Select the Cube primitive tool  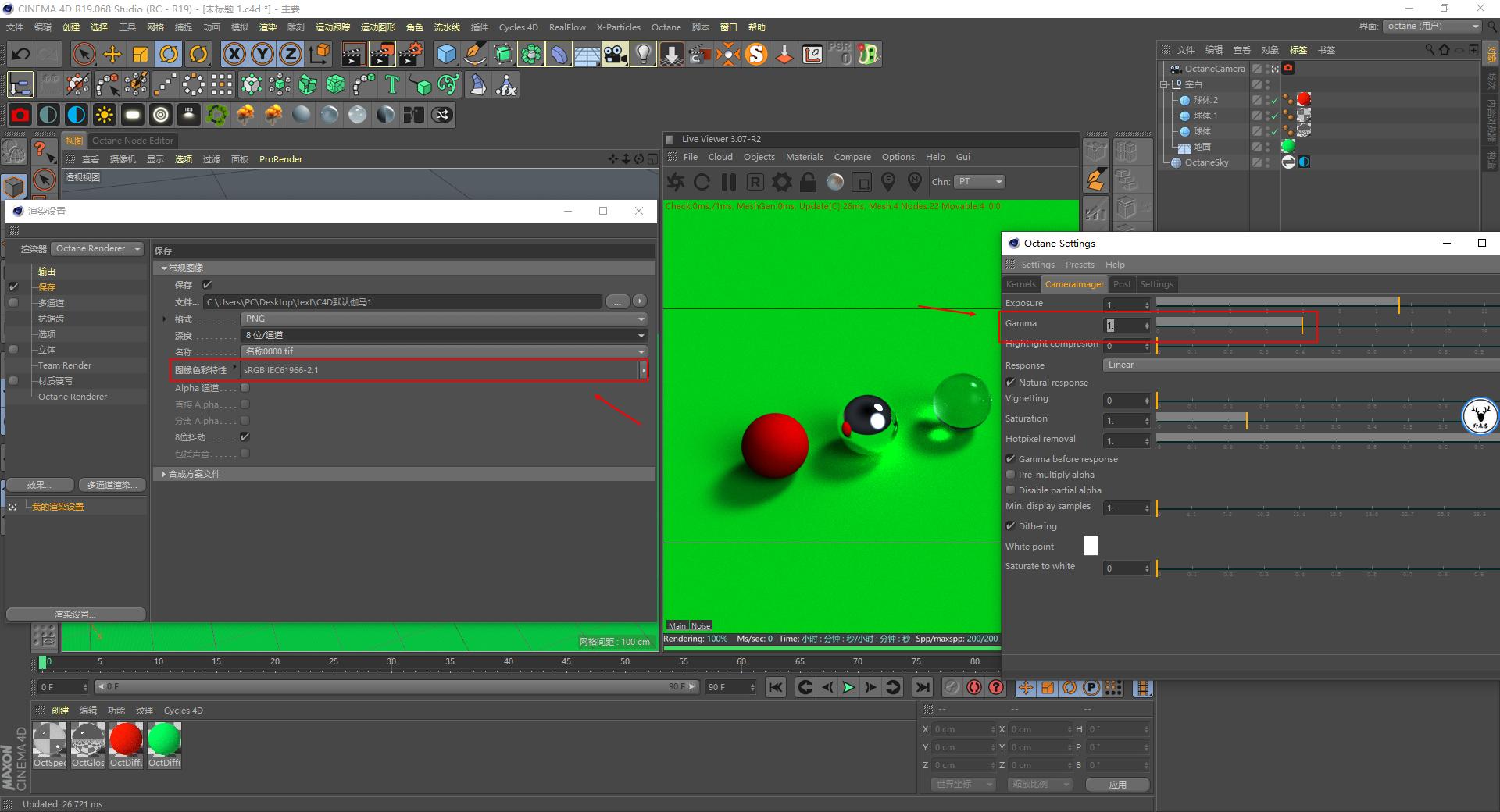446,54
